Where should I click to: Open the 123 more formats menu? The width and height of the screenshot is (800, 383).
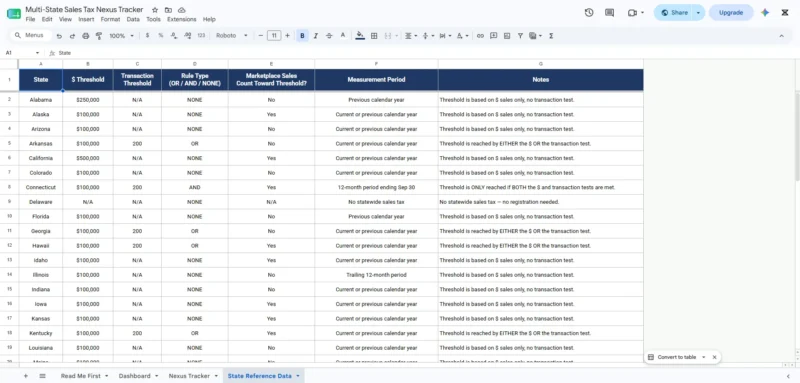(201, 36)
